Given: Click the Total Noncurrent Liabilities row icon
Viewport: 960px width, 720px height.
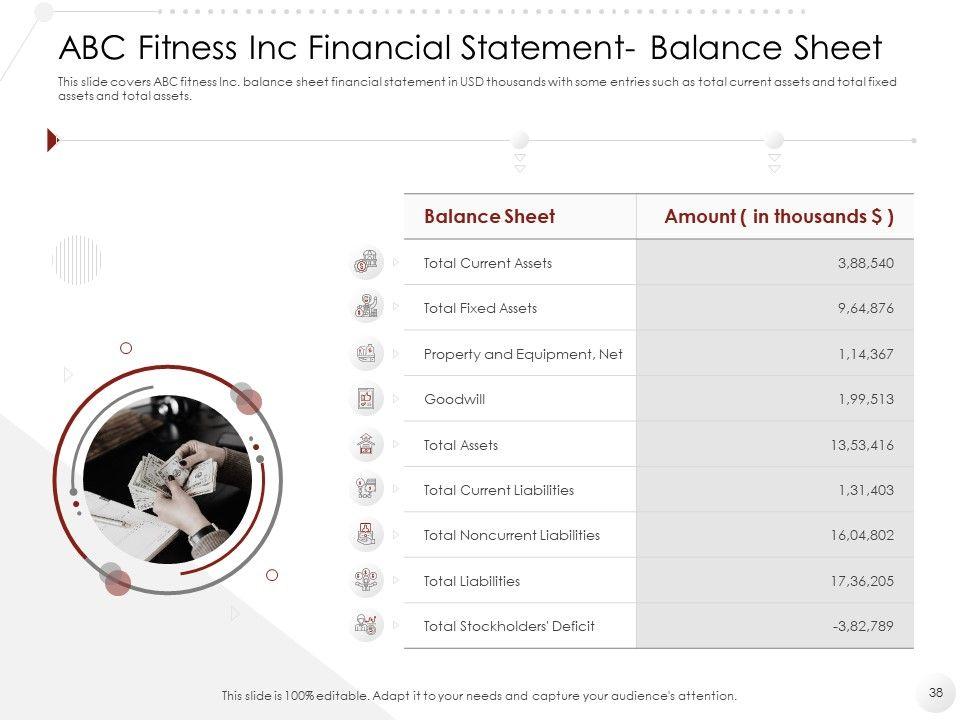Looking at the screenshot, I should 367,535.
